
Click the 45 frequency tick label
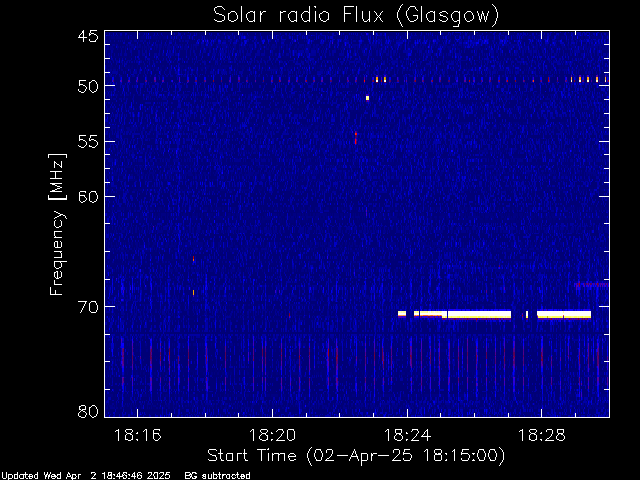[x=88, y=36]
